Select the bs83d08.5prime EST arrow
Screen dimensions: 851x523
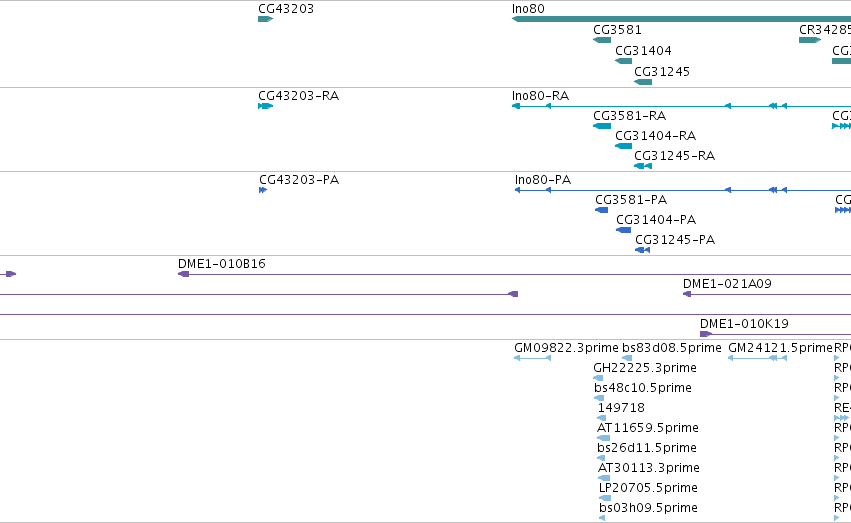click(x=627, y=358)
